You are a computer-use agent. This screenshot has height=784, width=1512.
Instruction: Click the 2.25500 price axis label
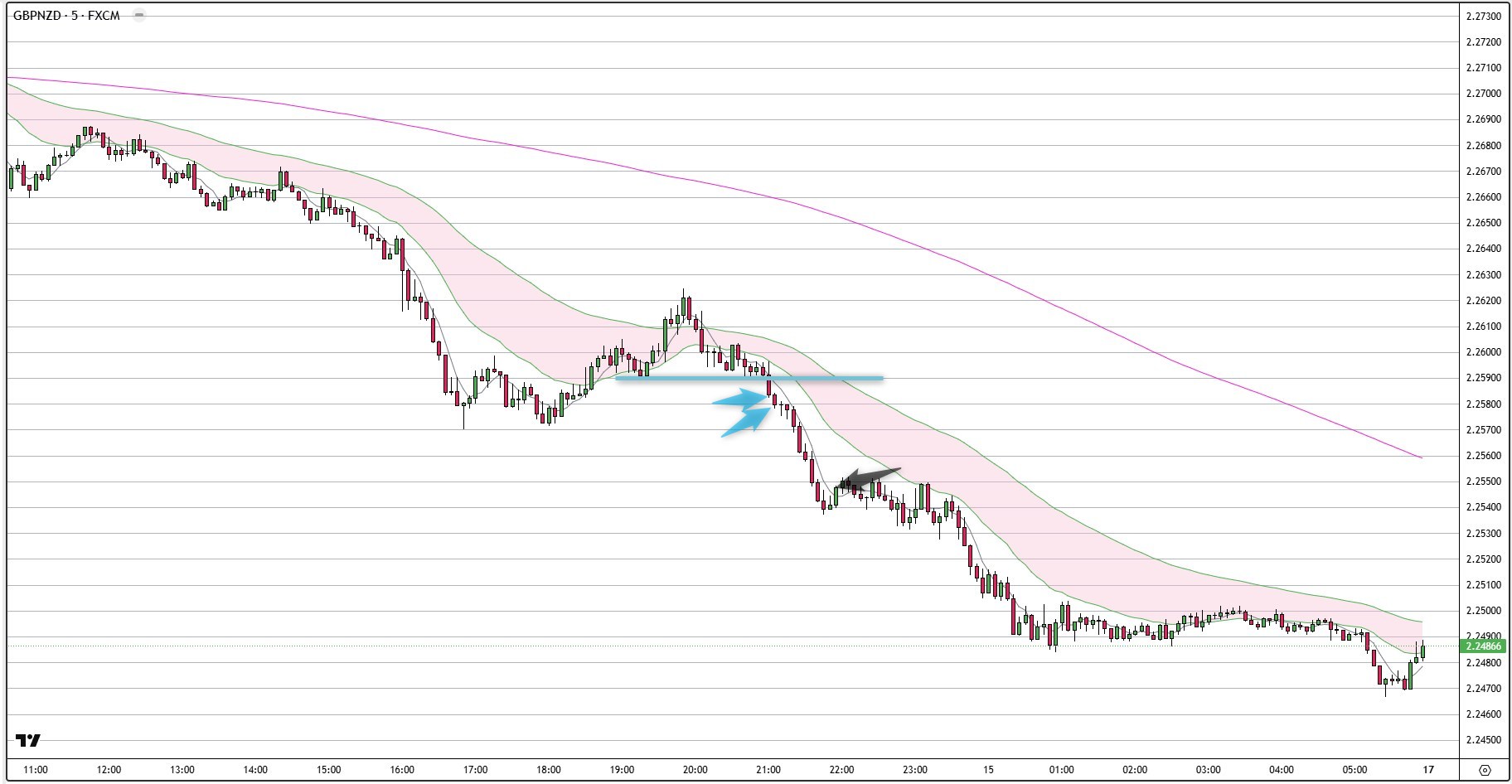[1483, 482]
